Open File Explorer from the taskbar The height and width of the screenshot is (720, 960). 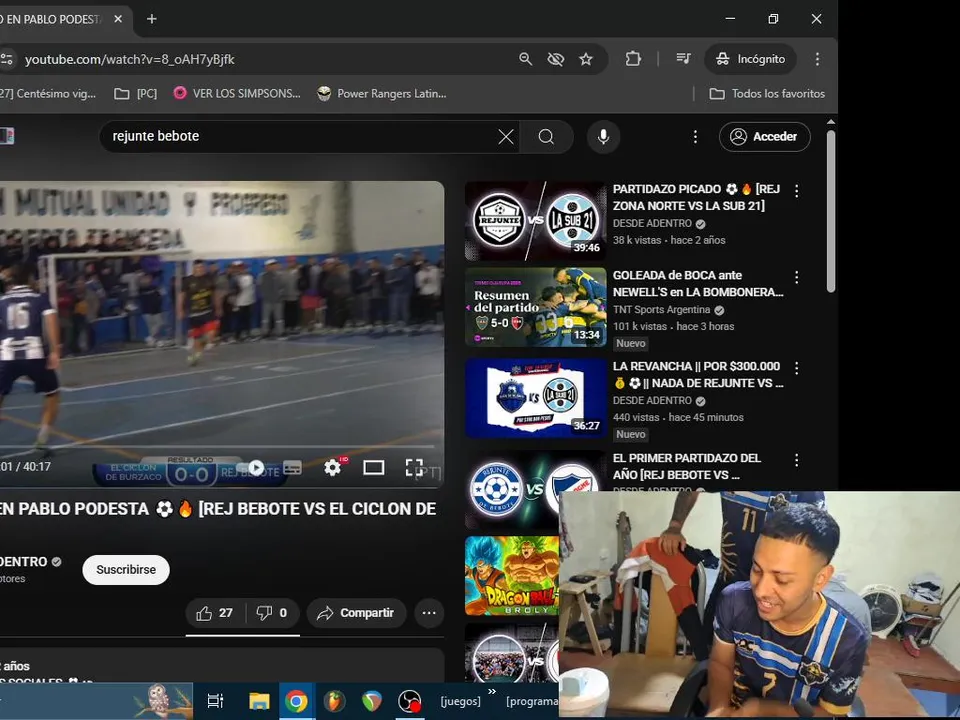click(259, 701)
